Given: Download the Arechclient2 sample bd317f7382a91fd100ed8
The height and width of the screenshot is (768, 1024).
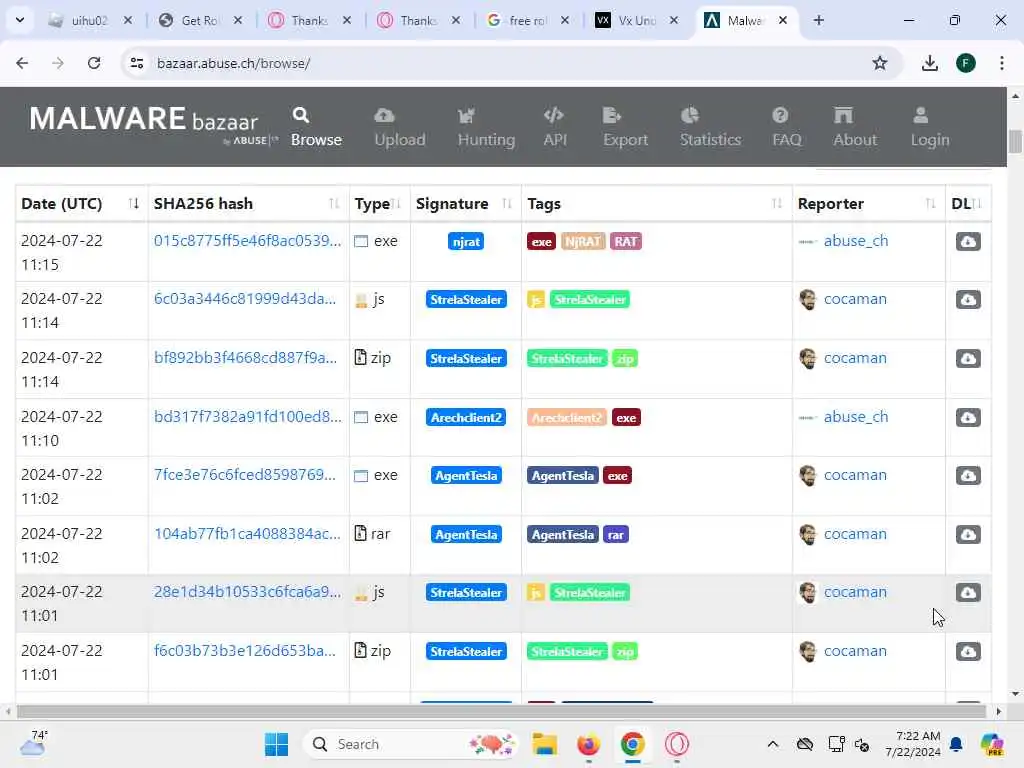Looking at the screenshot, I should pos(968,417).
